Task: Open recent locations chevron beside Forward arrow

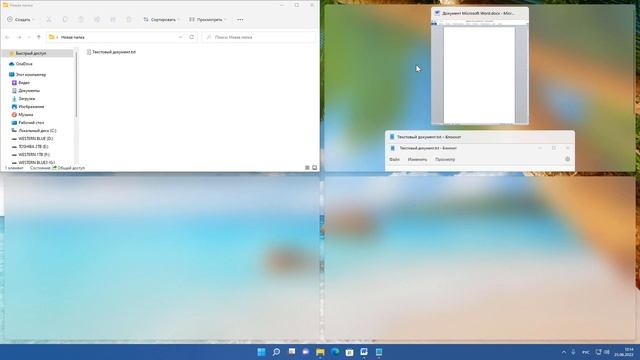Action: click(x=29, y=37)
